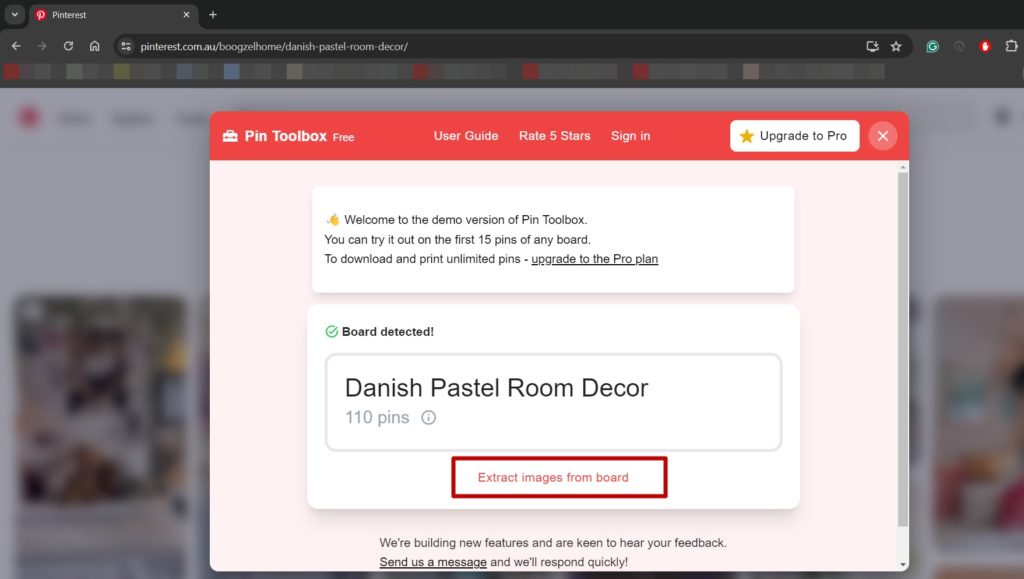Screen dimensions: 1024x579
Task: Click the Pinterest logo behind the popup
Action: click(29, 117)
